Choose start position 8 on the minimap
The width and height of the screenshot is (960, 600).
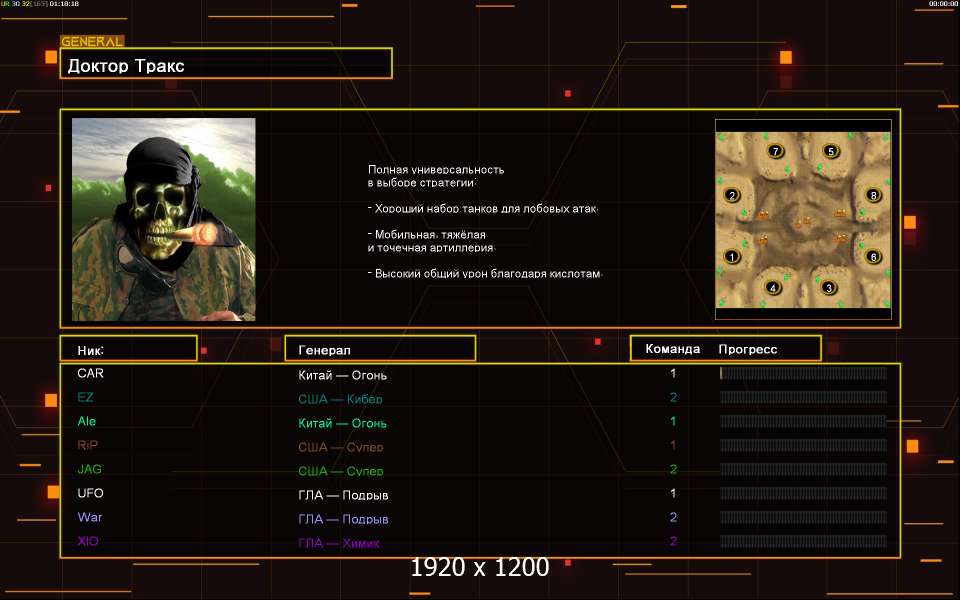[873, 195]
